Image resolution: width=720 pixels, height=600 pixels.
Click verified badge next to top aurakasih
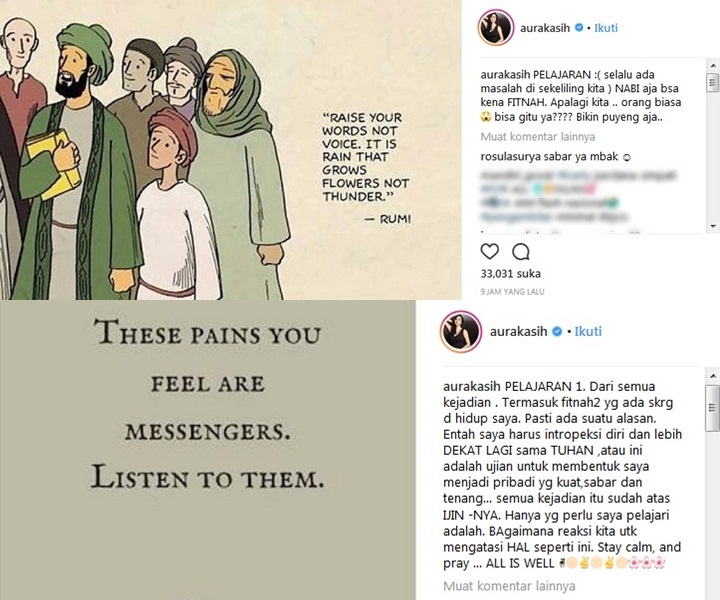click(x=579, y=28)
